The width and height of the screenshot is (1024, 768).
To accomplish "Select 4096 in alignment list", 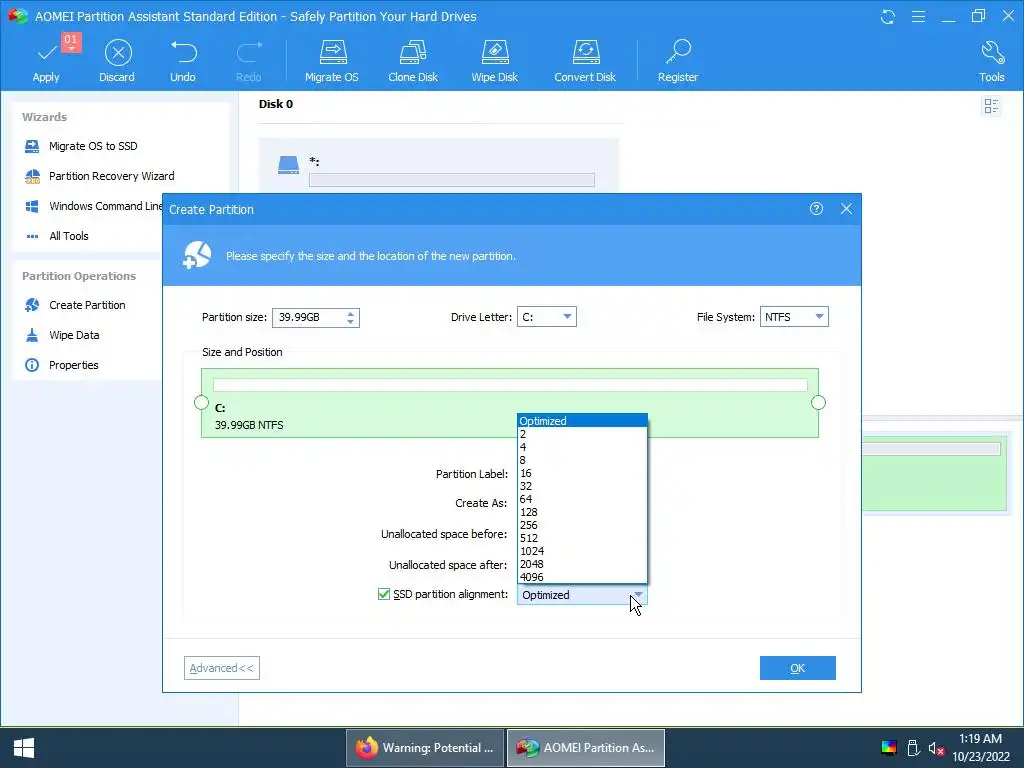I will [583, 577].
